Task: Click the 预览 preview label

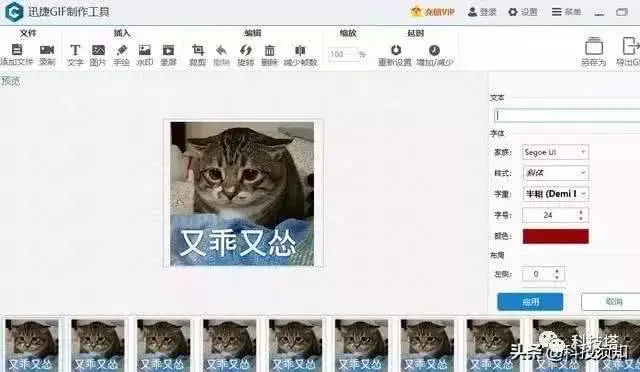Action: click(10, 81)
